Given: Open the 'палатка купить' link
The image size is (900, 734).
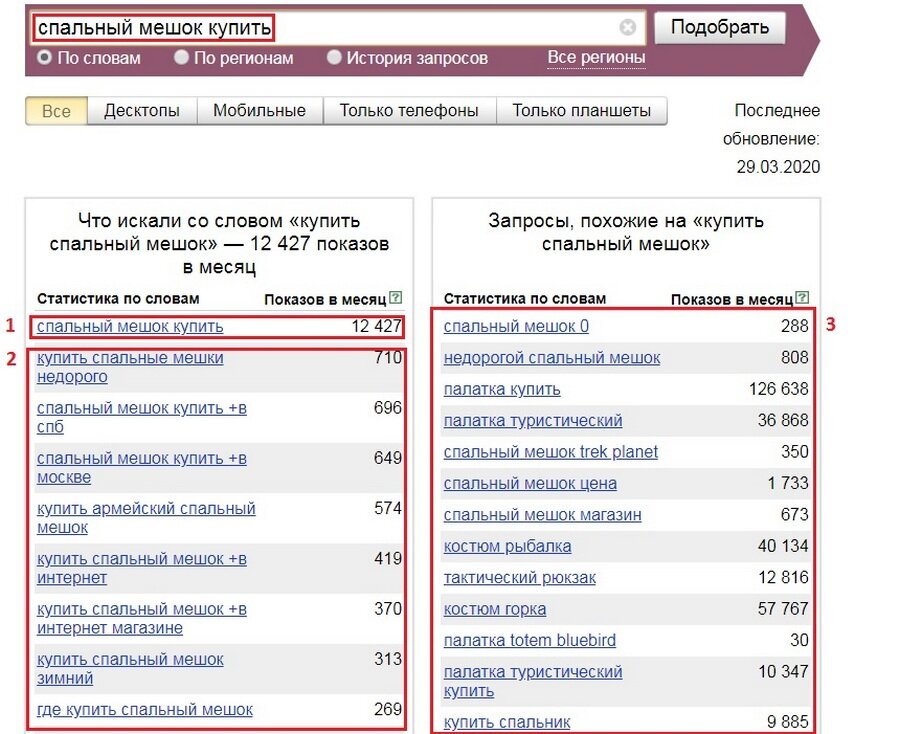Looking at the screenshot, I should tap(502, 389).
